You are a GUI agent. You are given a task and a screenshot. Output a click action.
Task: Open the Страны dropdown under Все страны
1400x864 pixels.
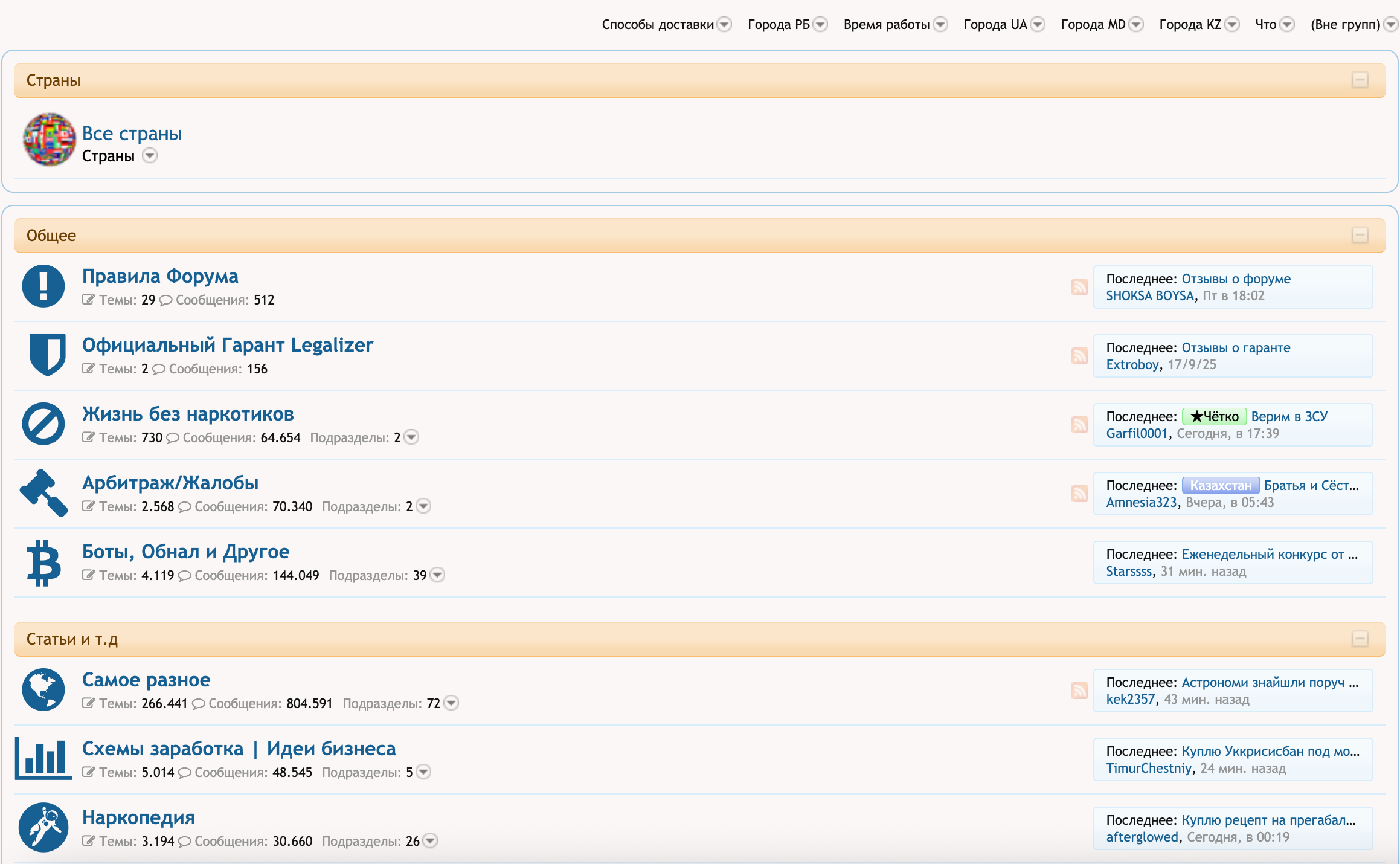point(150,156)
